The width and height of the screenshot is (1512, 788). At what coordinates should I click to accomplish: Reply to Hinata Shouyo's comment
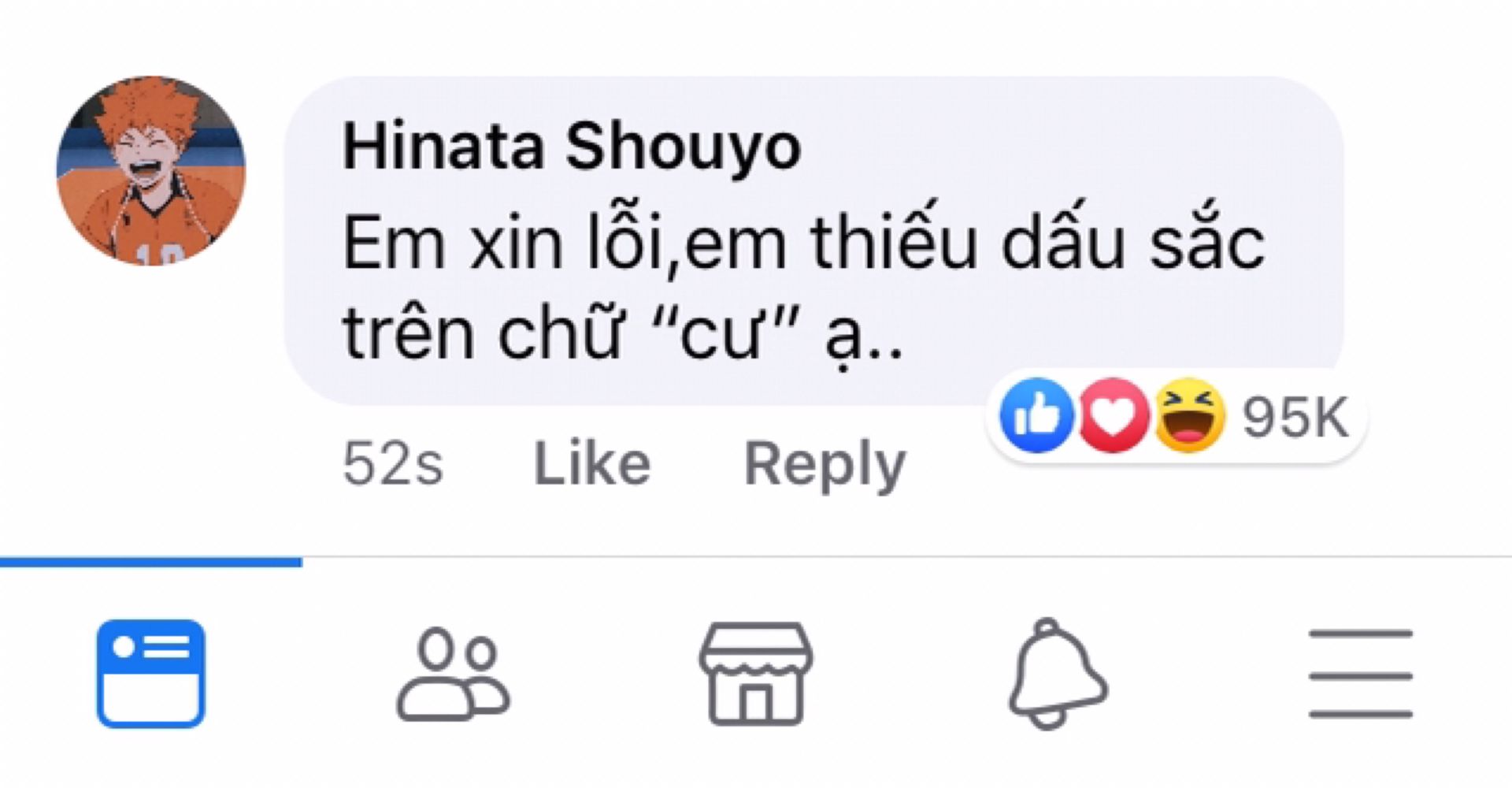pyautogui.click(x=825, y=463)
